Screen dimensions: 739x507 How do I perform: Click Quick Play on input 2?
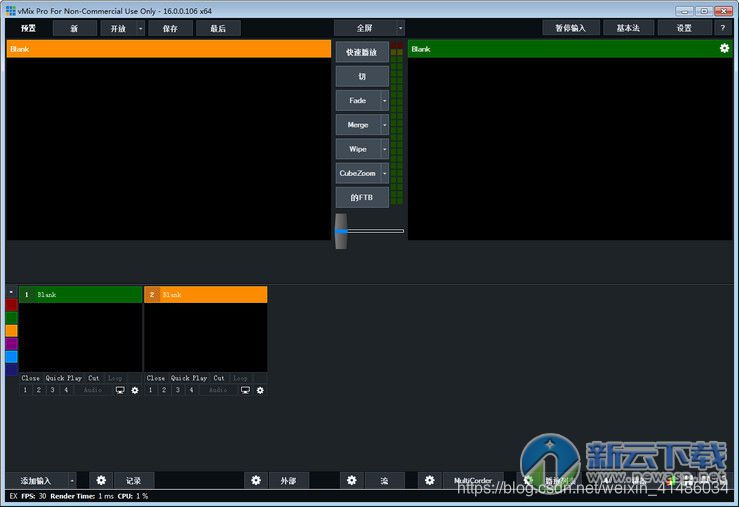point(189,378)
